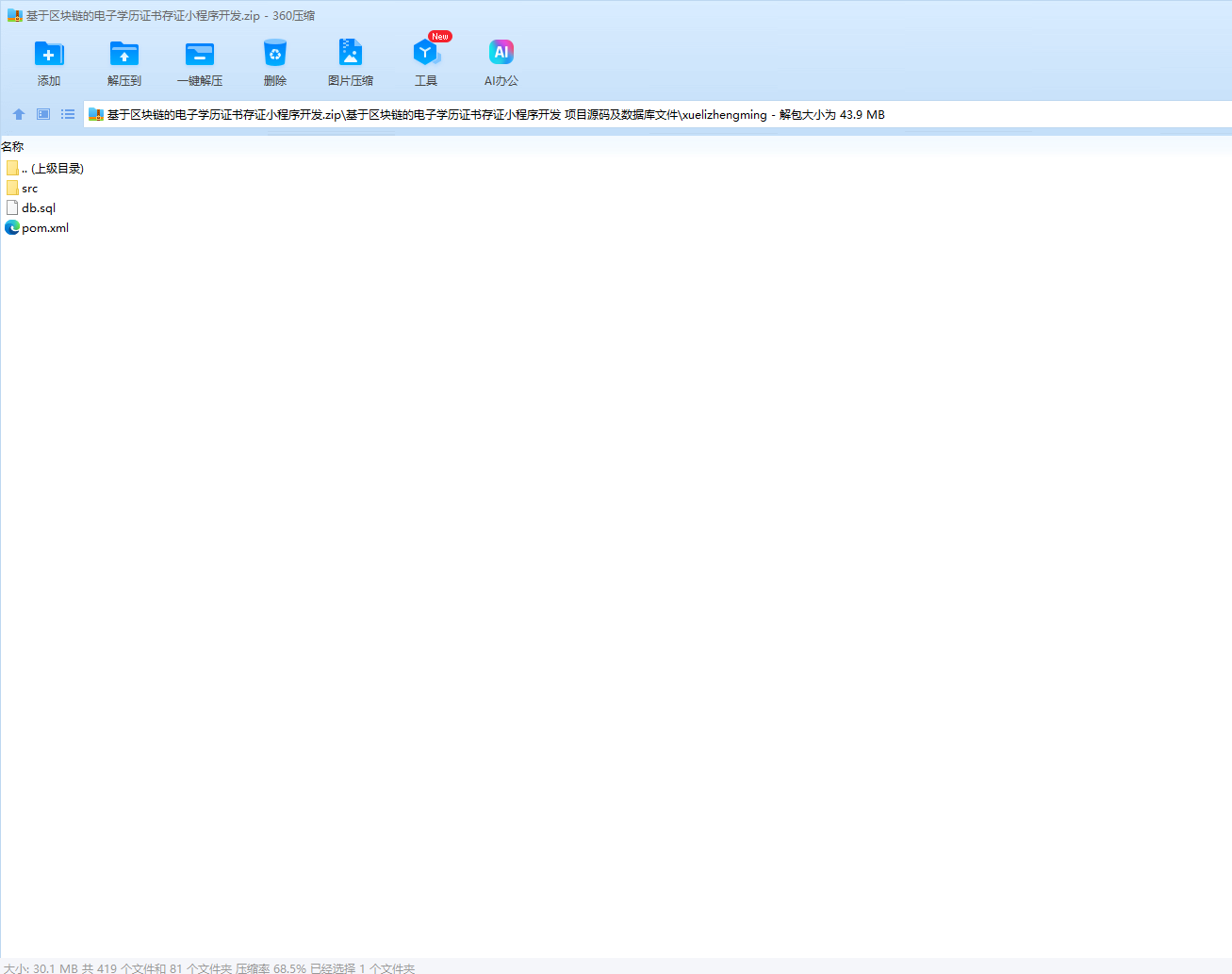Select the .. (上级目录) parent folder row

point(45,168)
